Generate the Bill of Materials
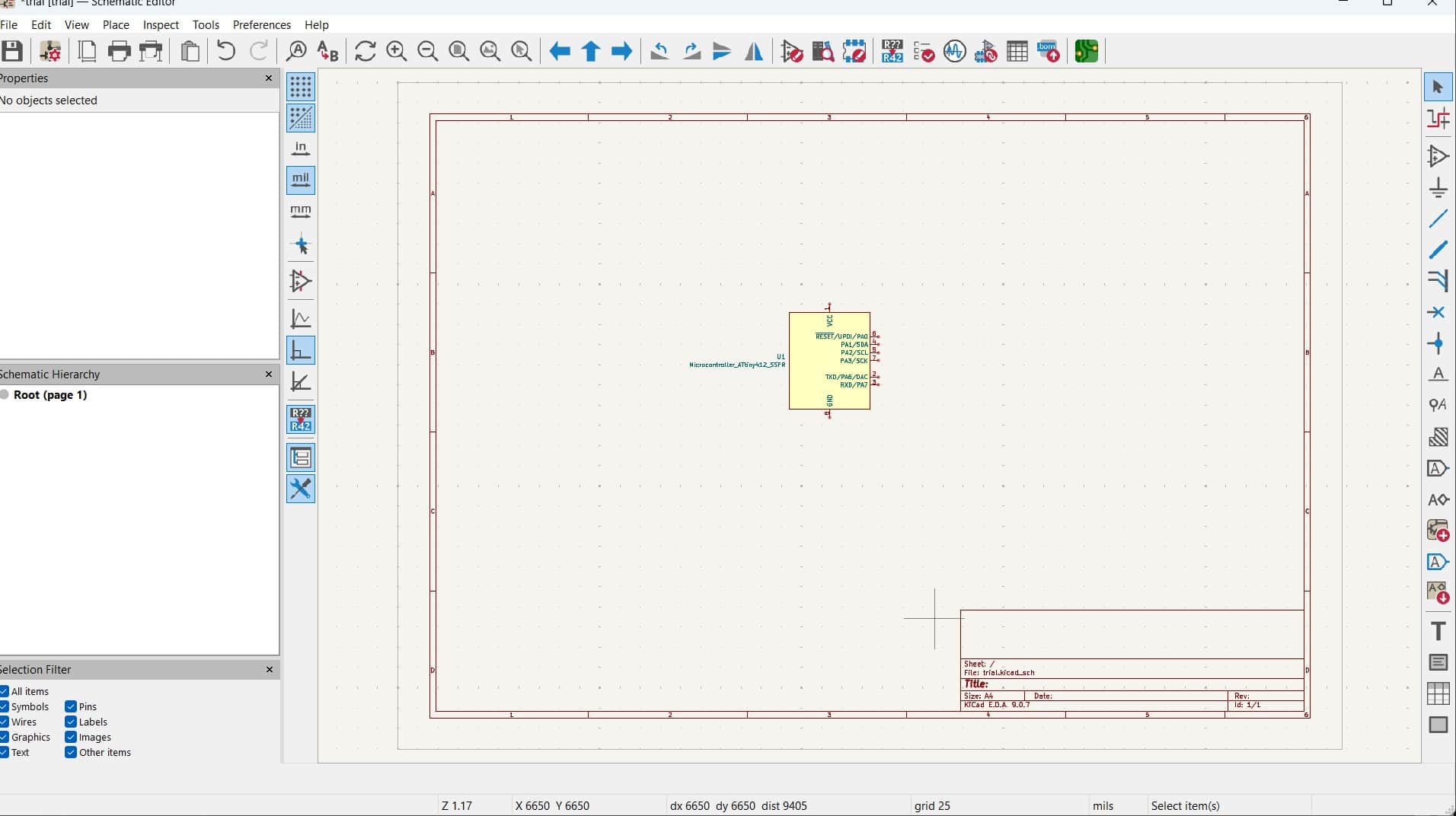 click(x=1049, y=51)
